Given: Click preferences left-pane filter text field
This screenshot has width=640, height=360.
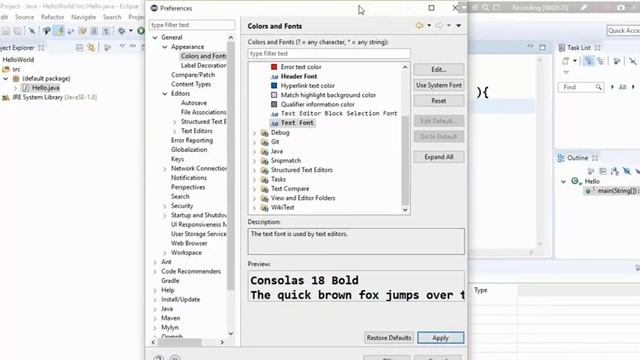Looking at the screenshot, I should (x=192, y=25).
